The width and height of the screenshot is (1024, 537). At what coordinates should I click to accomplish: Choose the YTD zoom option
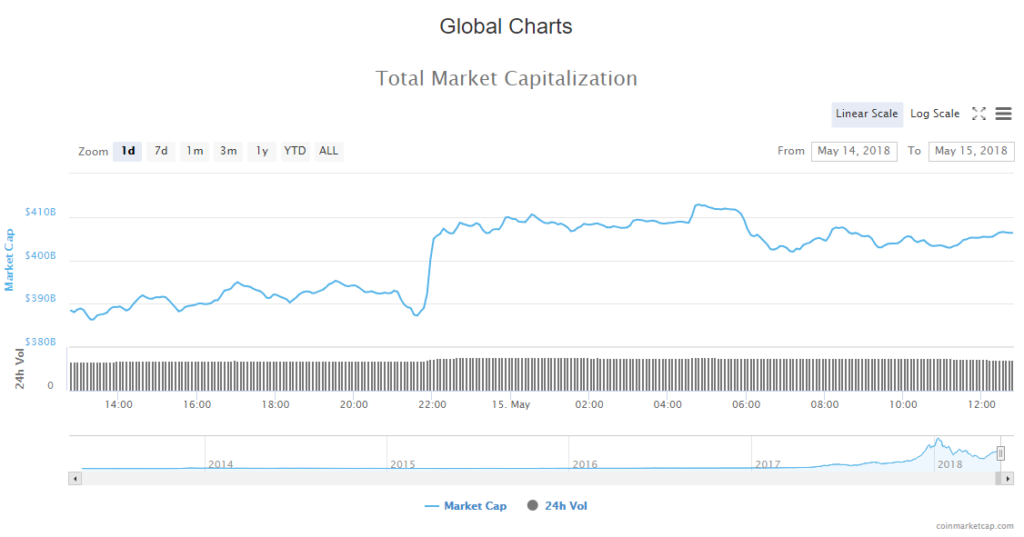pyautogui.click(x=295, y=151)
